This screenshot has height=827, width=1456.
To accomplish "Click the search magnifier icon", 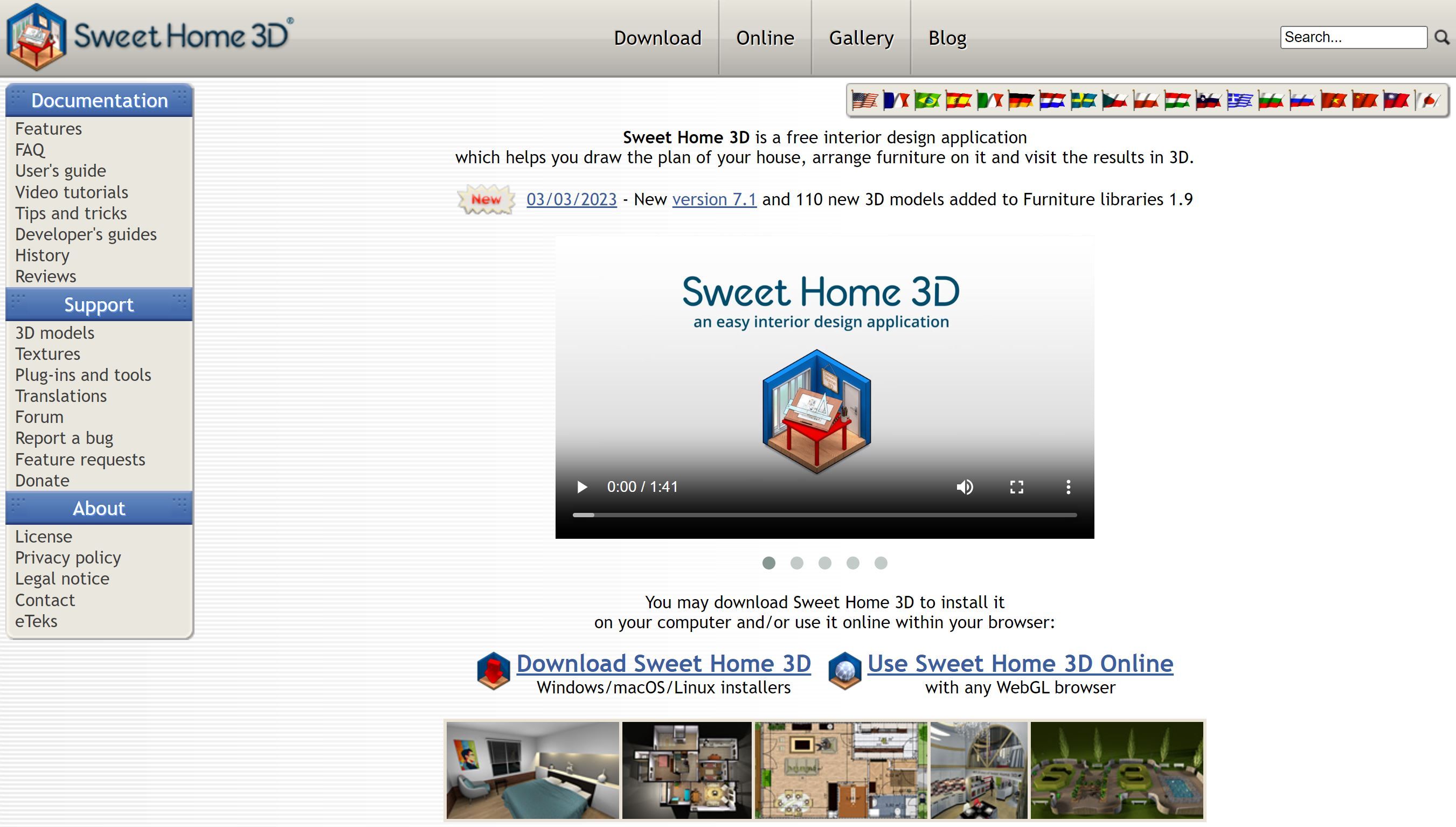I will coord(1441,38).
